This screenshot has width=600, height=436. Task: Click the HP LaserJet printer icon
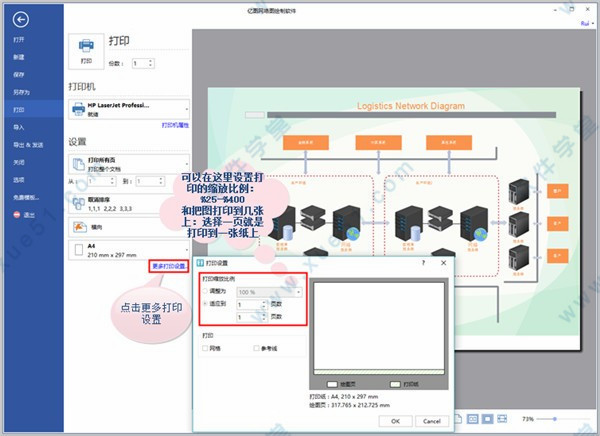[78, 109]
